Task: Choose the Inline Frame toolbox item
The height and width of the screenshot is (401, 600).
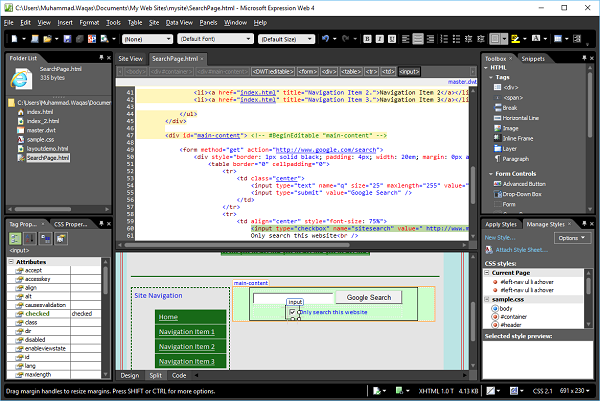Action: (x=519, y=139)
